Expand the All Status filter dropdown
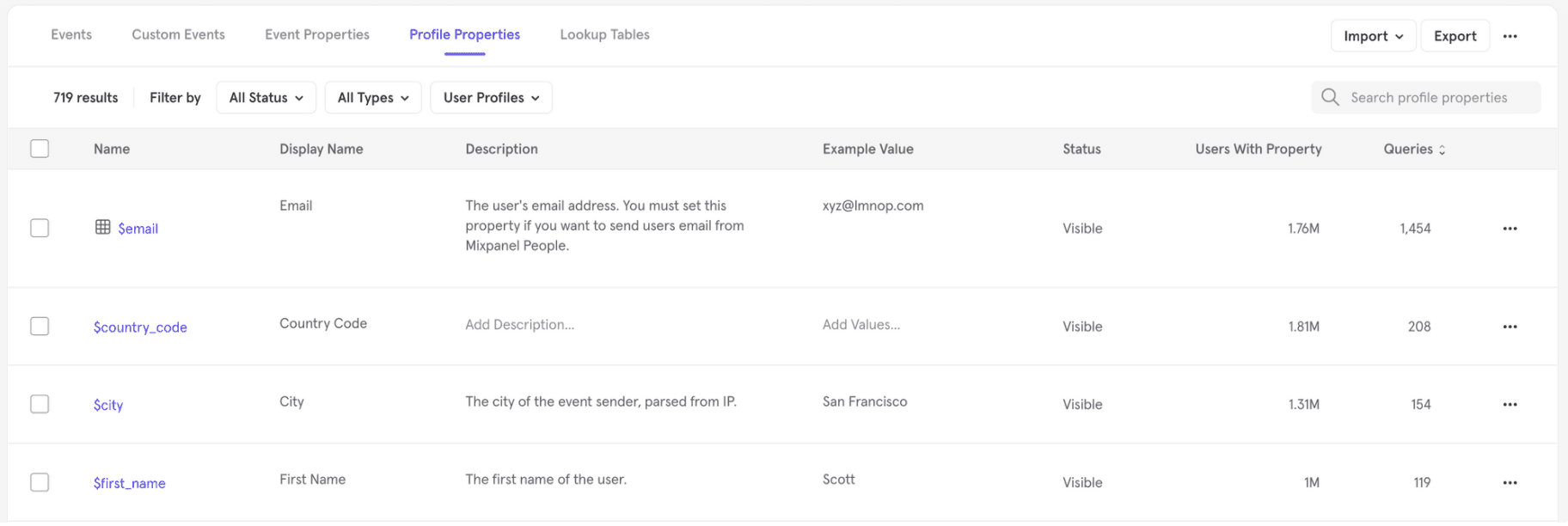This screenshot has height=526, width=1568. [x=266, y=98]
